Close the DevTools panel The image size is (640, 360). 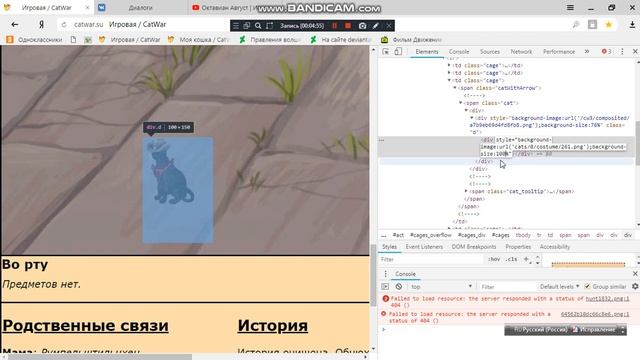[x=635, y=51]
